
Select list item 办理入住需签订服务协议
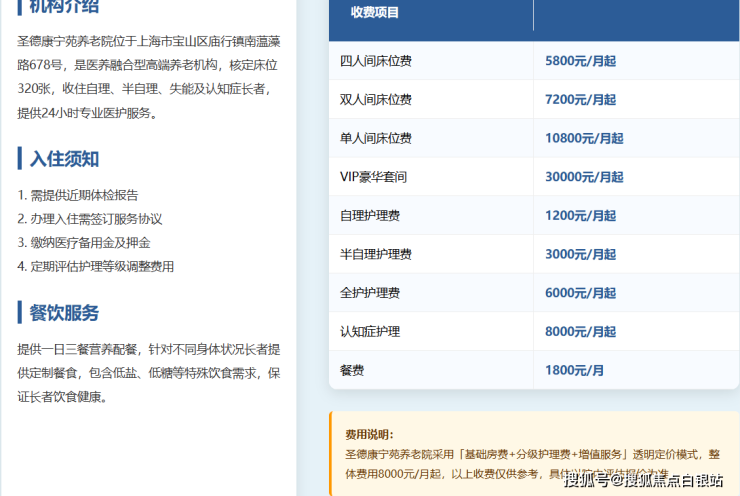(x=90, y=219)
